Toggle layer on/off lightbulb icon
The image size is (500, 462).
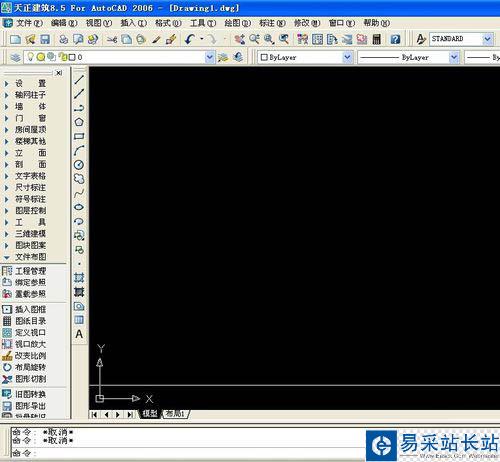[x=30, y=57]
